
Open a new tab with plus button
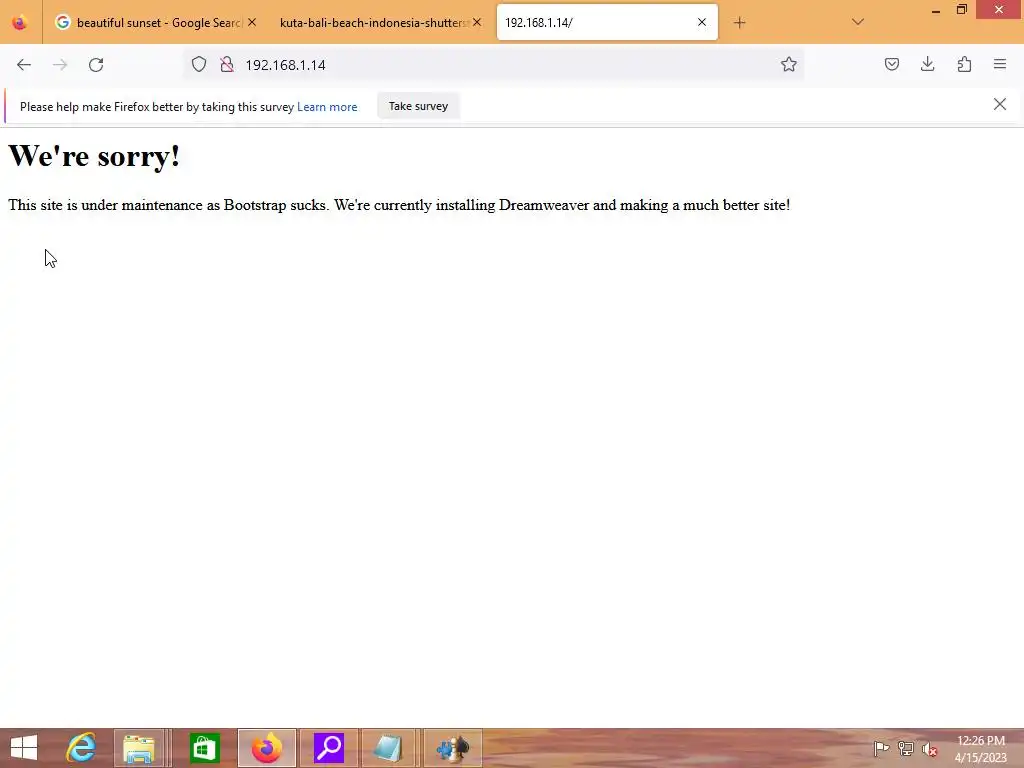(739, 23)
